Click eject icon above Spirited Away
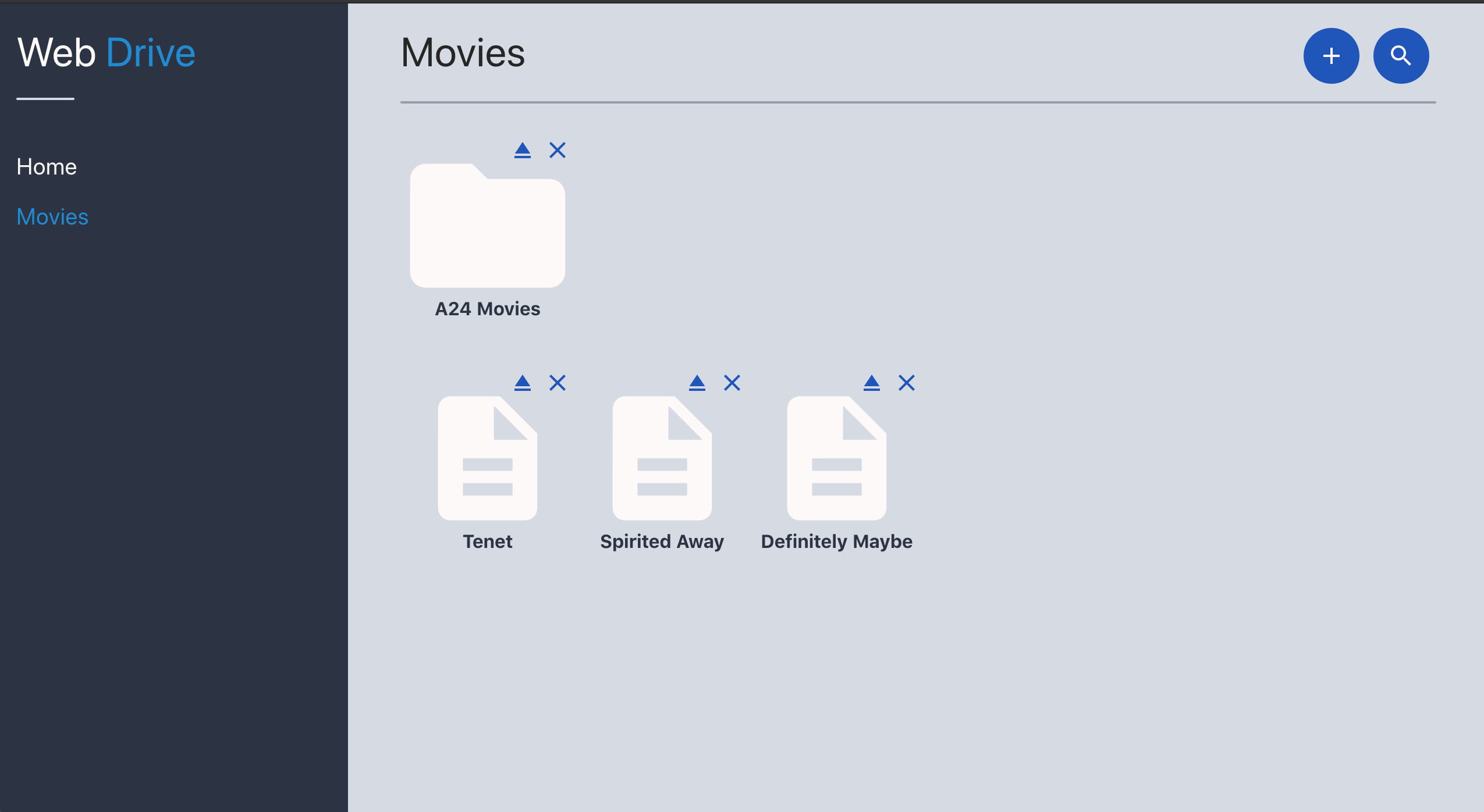 click(697, 383)
